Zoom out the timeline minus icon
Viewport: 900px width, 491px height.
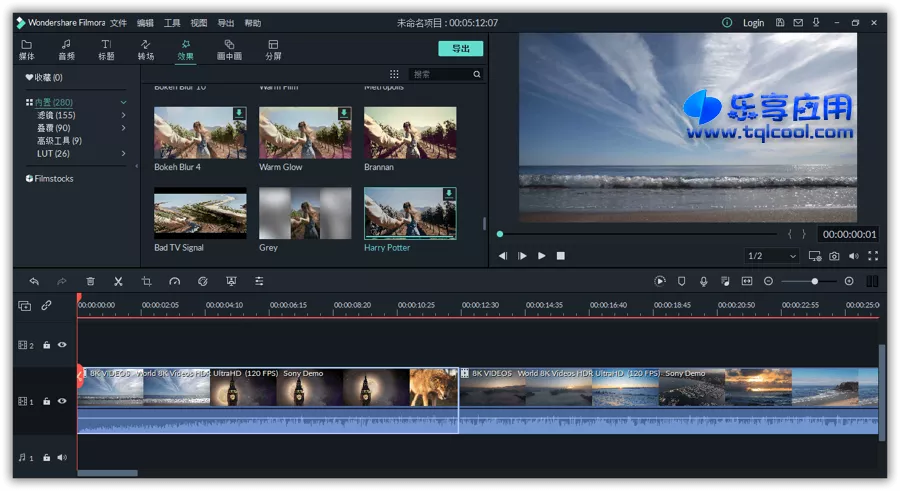[768, 281]
